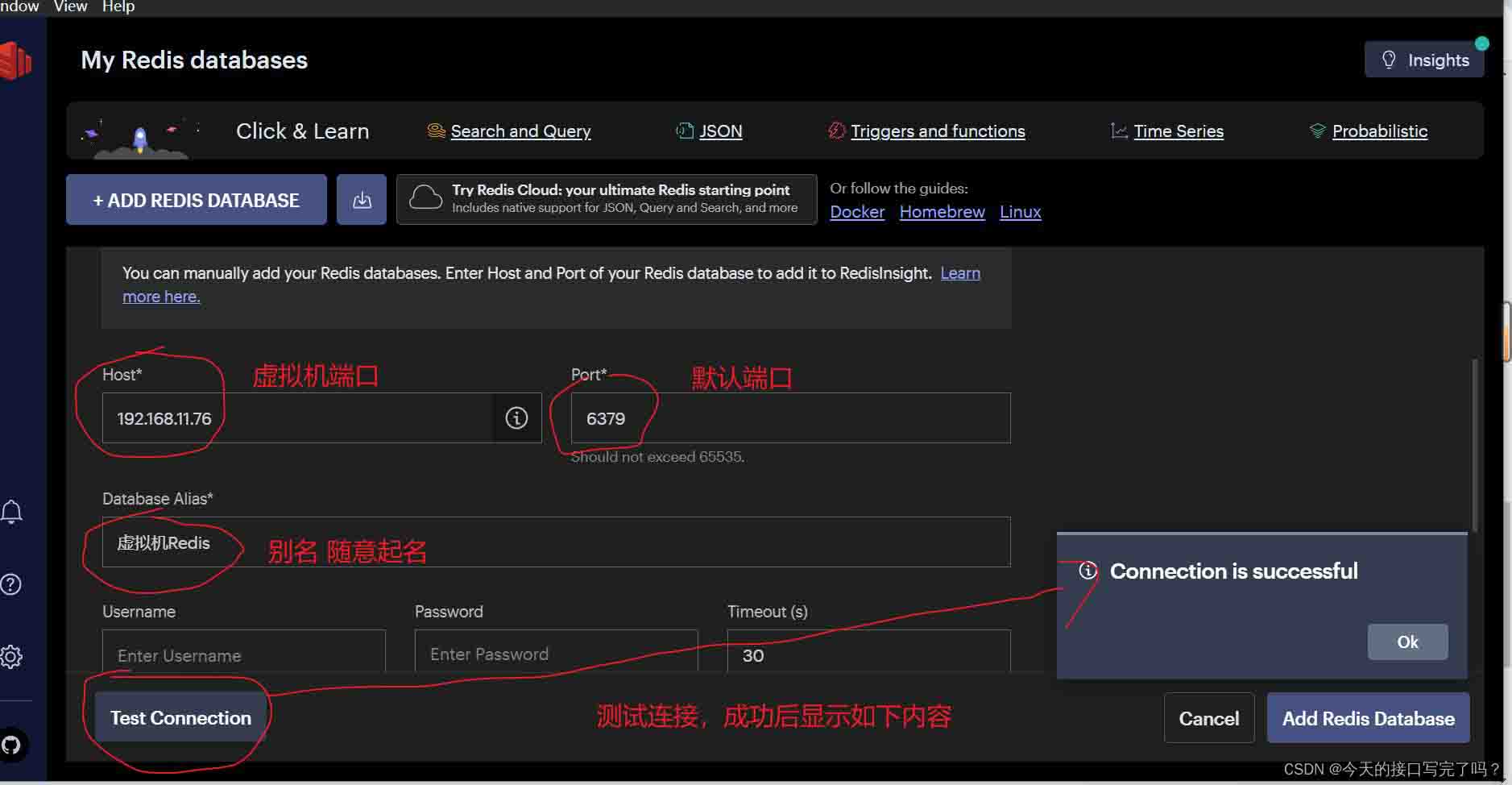Viewport: 1512px width, 785px height.
Task: Open the JSON guide link
Action: [x=720, y=131]
